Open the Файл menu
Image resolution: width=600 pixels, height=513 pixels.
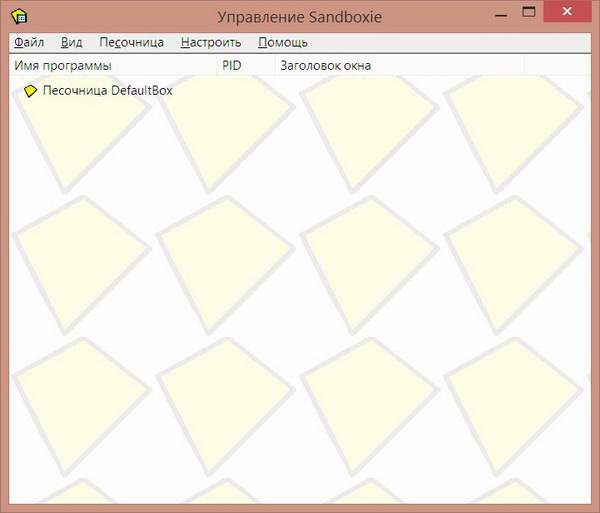pyautogui.click(x=29, y=43)
